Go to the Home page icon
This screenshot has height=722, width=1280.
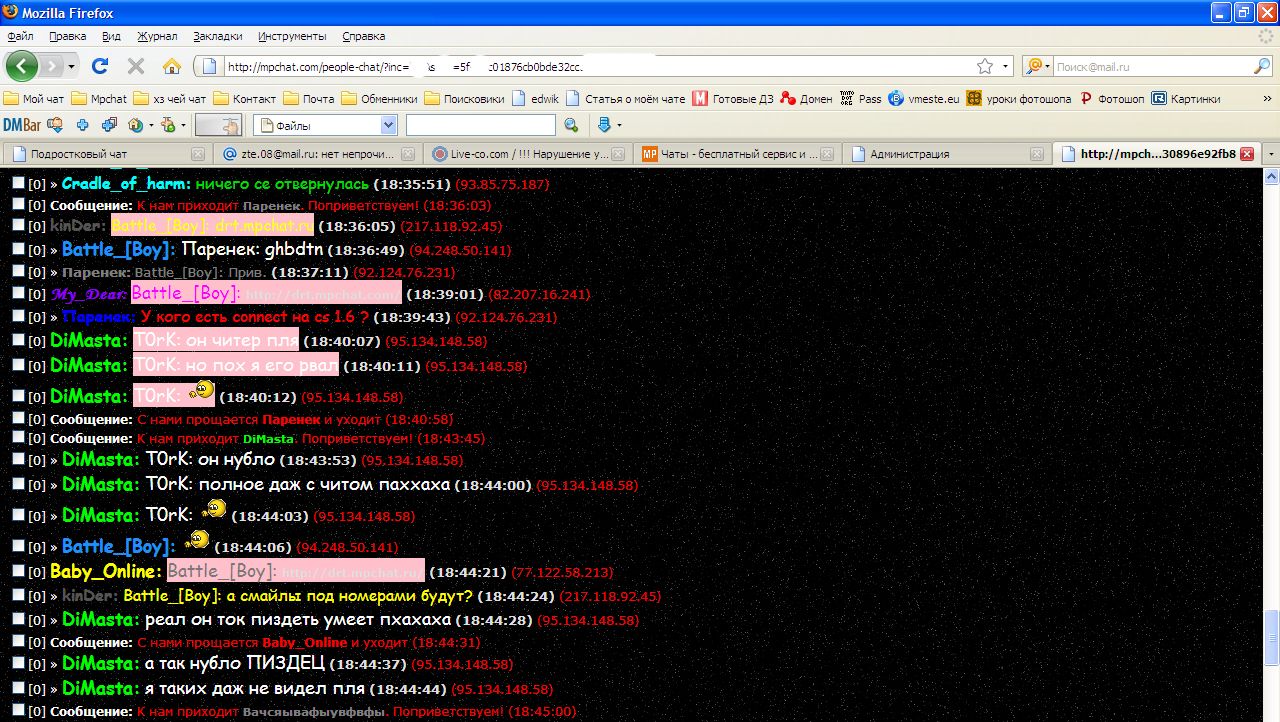172,66
